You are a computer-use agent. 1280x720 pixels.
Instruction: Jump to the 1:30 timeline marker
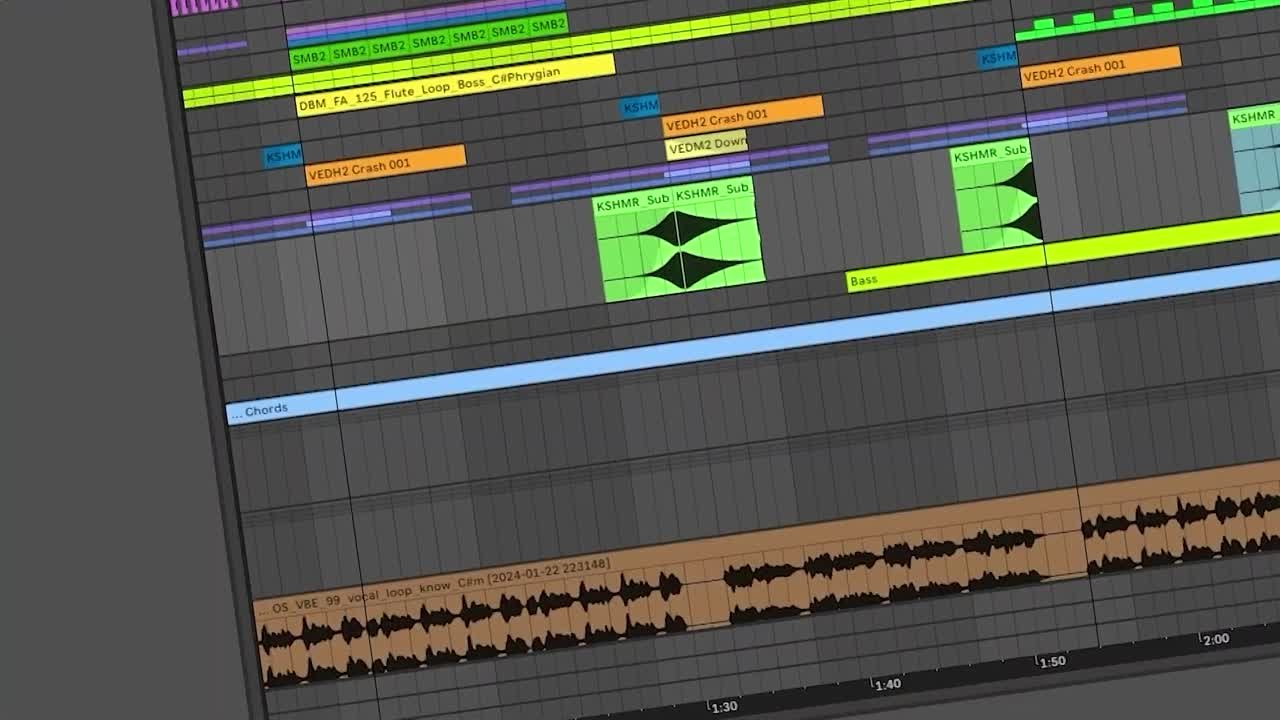724,707
